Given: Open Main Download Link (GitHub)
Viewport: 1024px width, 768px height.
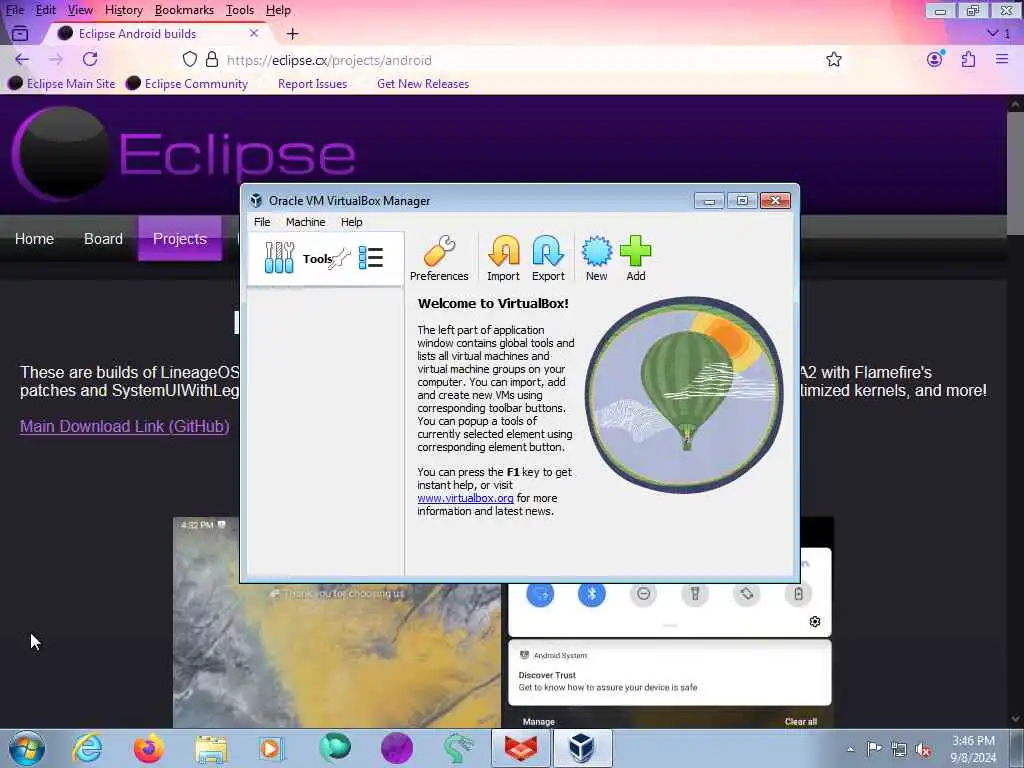Looking at the screenshot, I should pyautogui.click(x=125, y=426).
